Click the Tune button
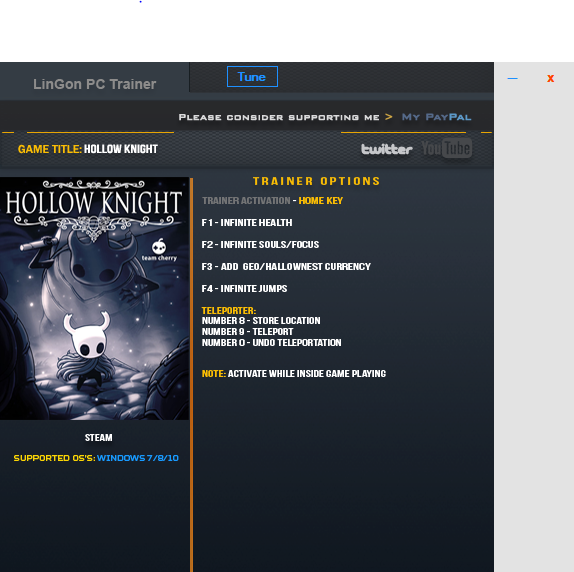 [x=252, y=76]
